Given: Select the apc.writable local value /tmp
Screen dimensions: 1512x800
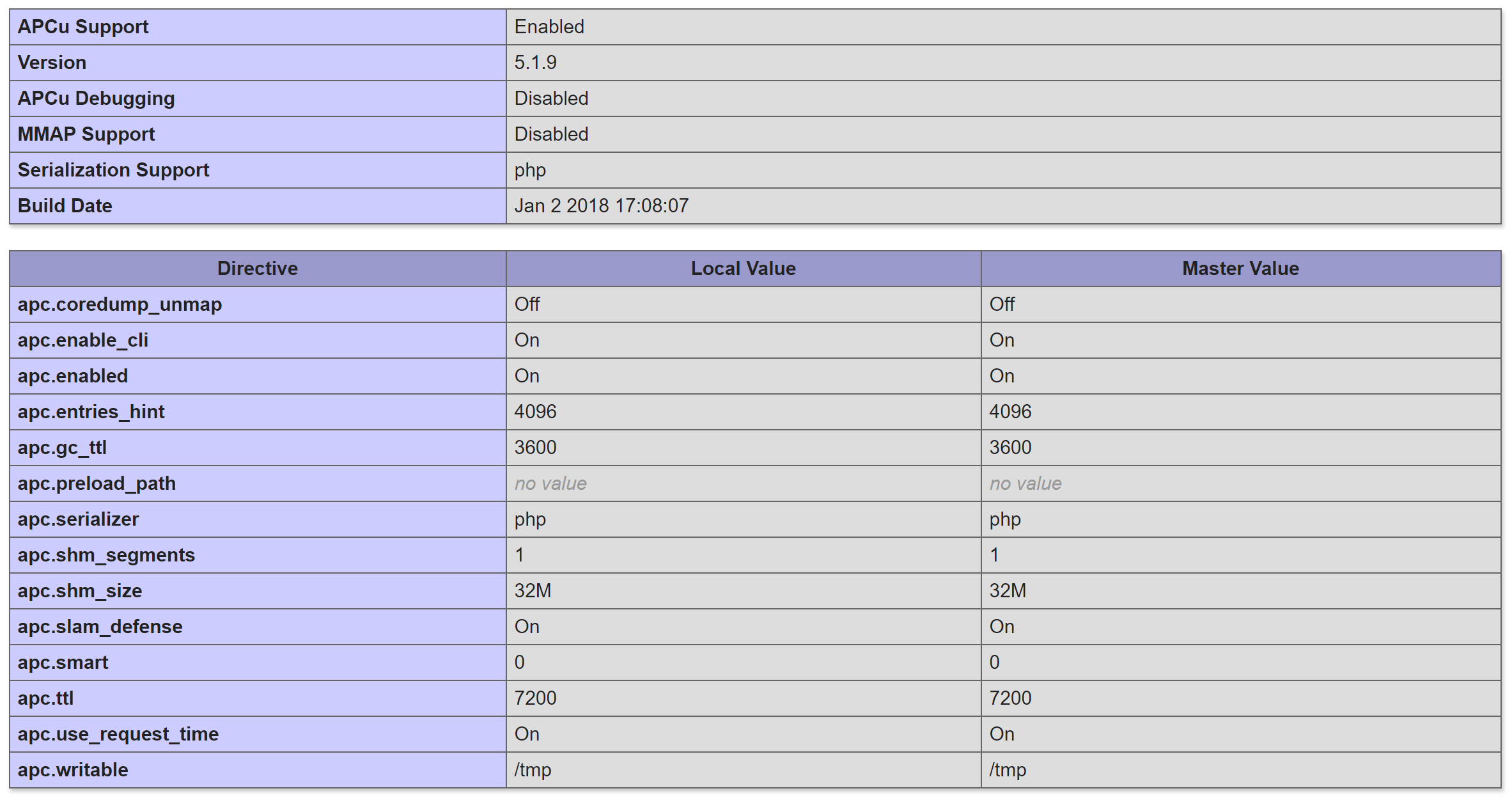Looking at the screenshot, I should click(x=533, y=770).
